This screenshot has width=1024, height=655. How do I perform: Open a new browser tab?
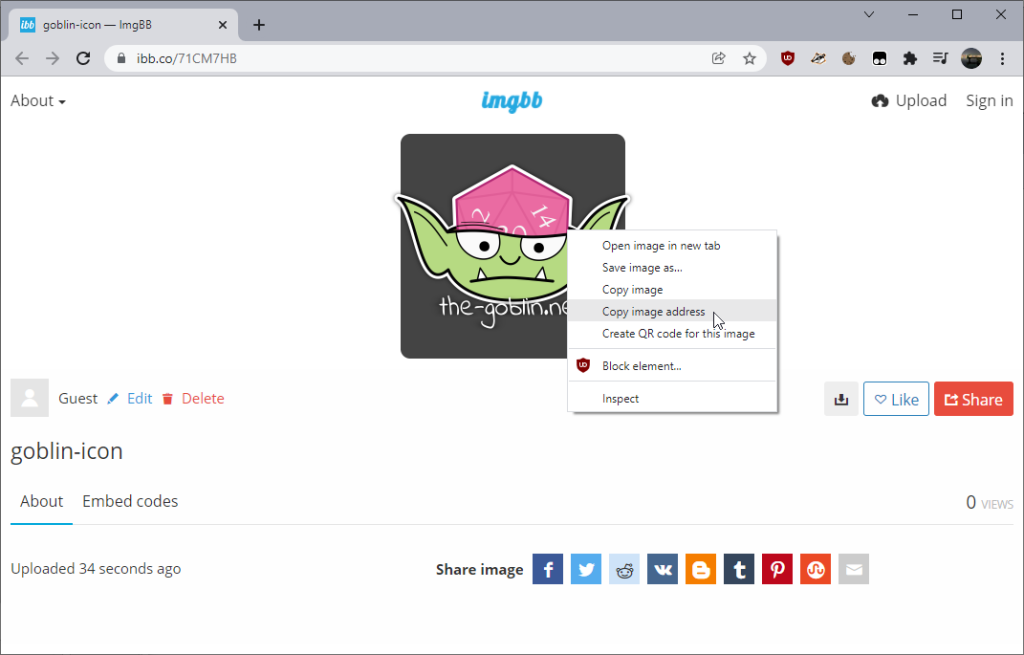(x=259, y=25)
